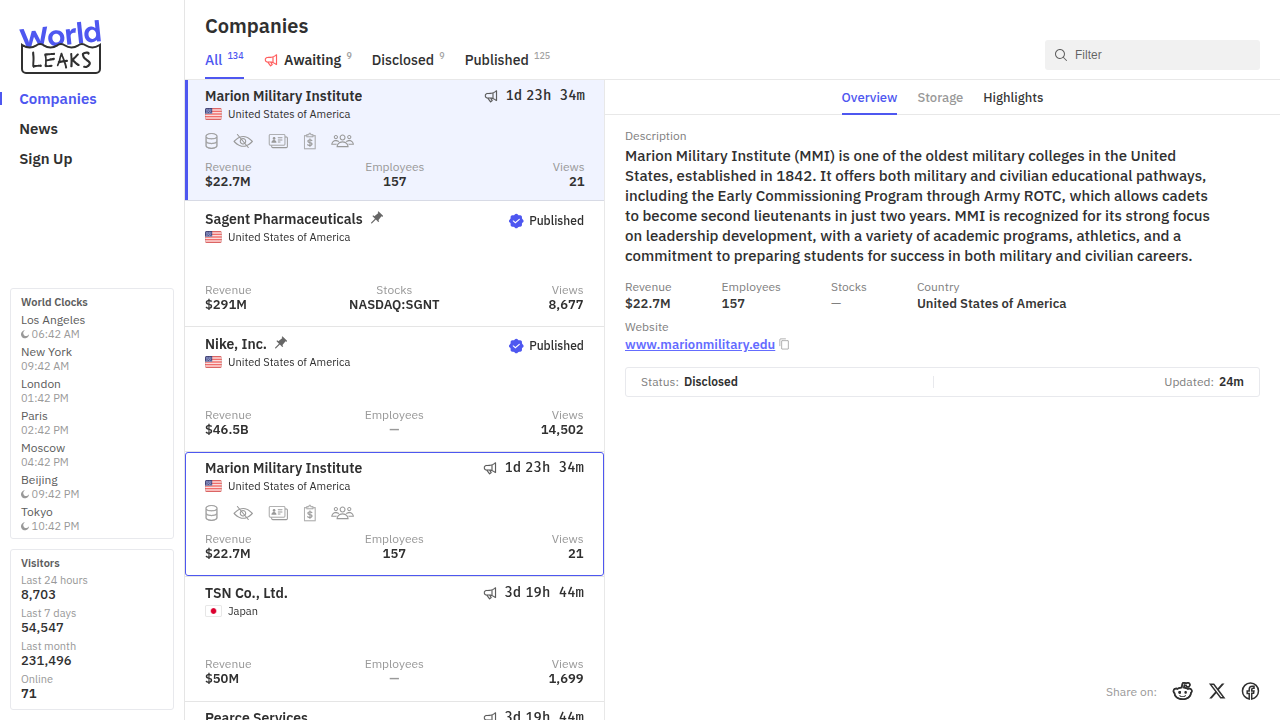The width and height of the screenshot is (1280, 720).
Task: Go to News in the sidebar
Action: pos(39,129)
